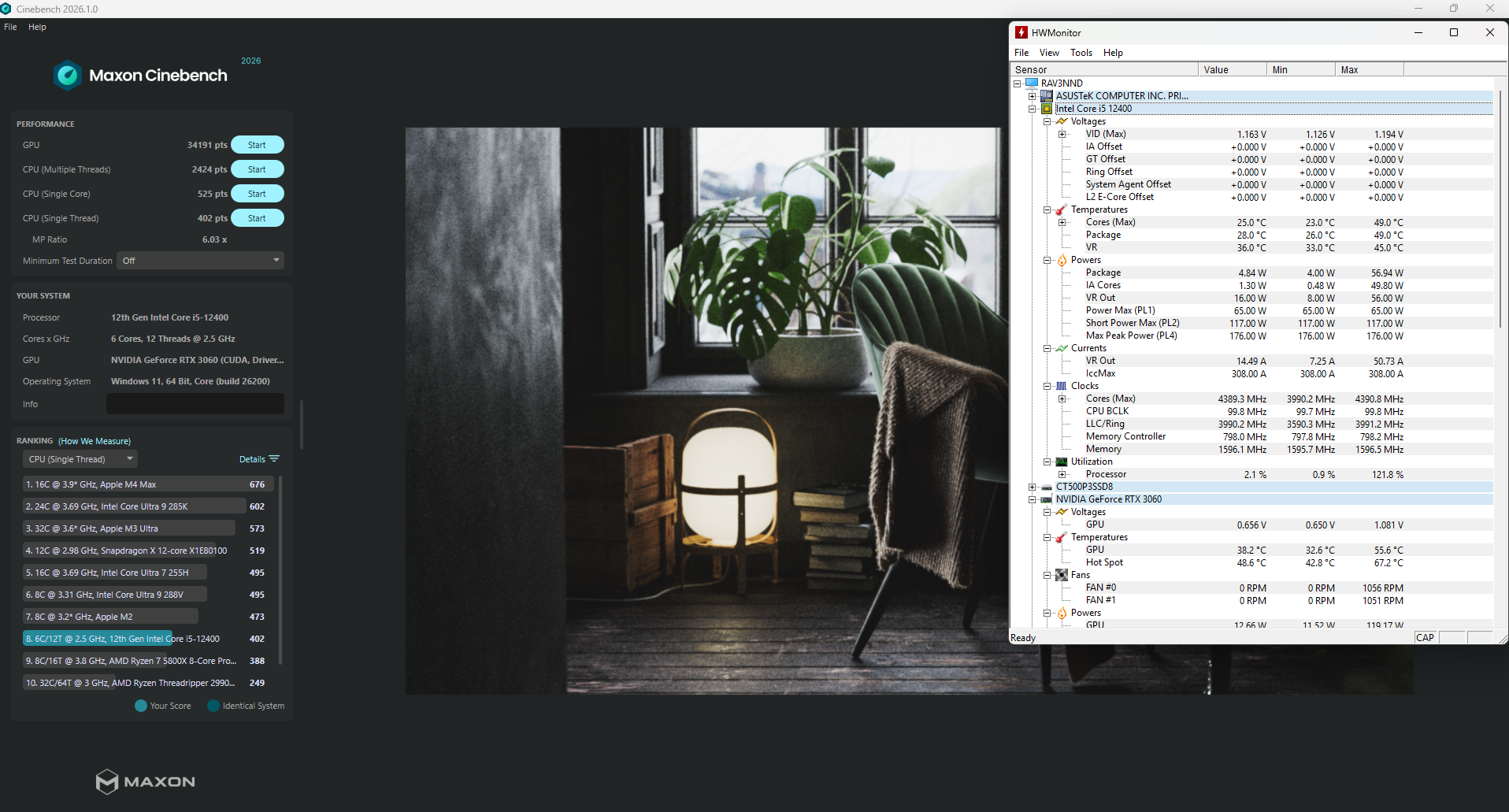Start the GPU benchmark
The width and height of the screenshot is (1509, 812).
[x=258, y=145]
